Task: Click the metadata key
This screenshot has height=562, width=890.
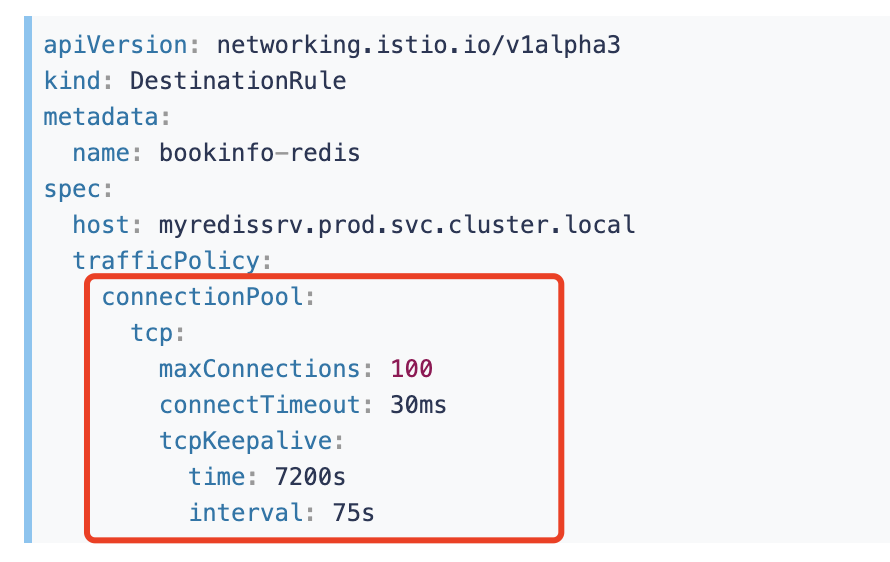Action: tap(101, 117)
